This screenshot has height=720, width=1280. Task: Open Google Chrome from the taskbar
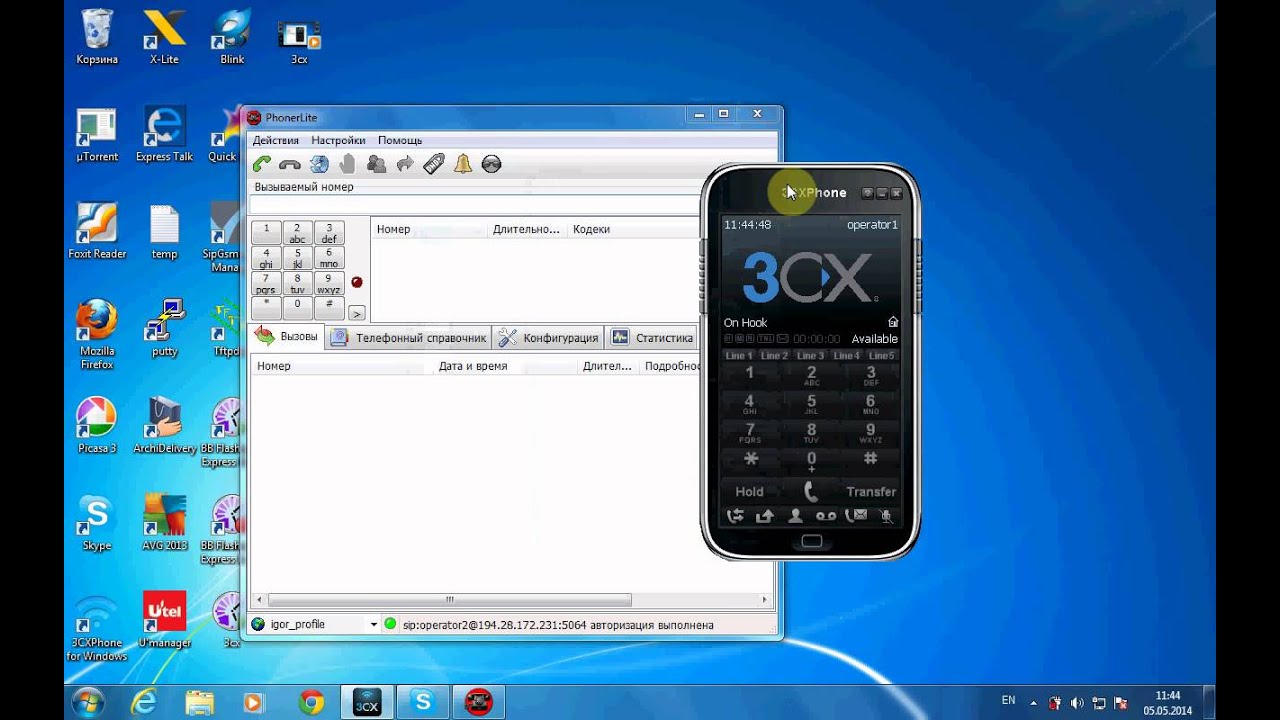[x=310, y=702]
